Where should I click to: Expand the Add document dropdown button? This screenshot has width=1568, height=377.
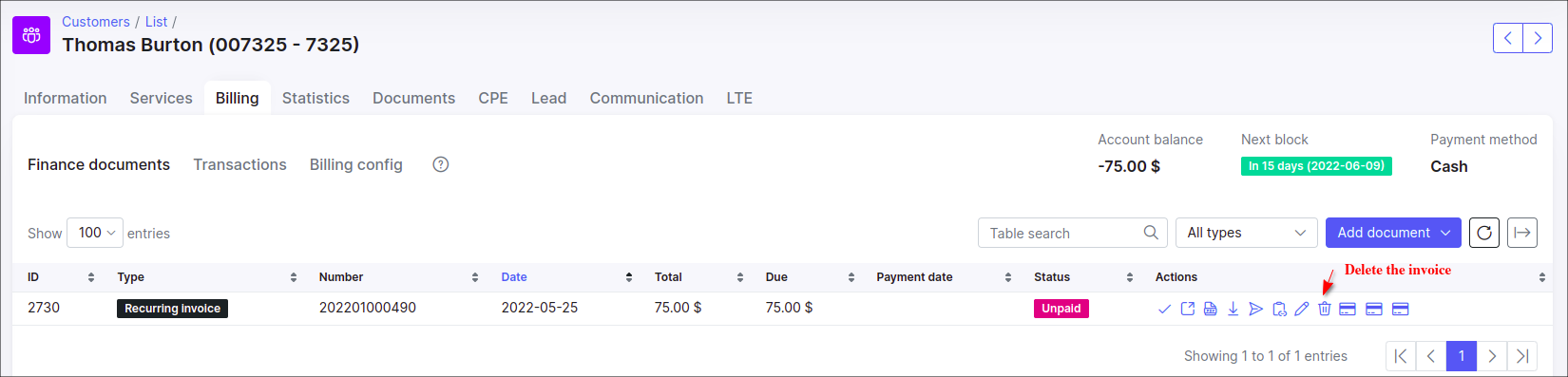click(x=1393, y=233)
